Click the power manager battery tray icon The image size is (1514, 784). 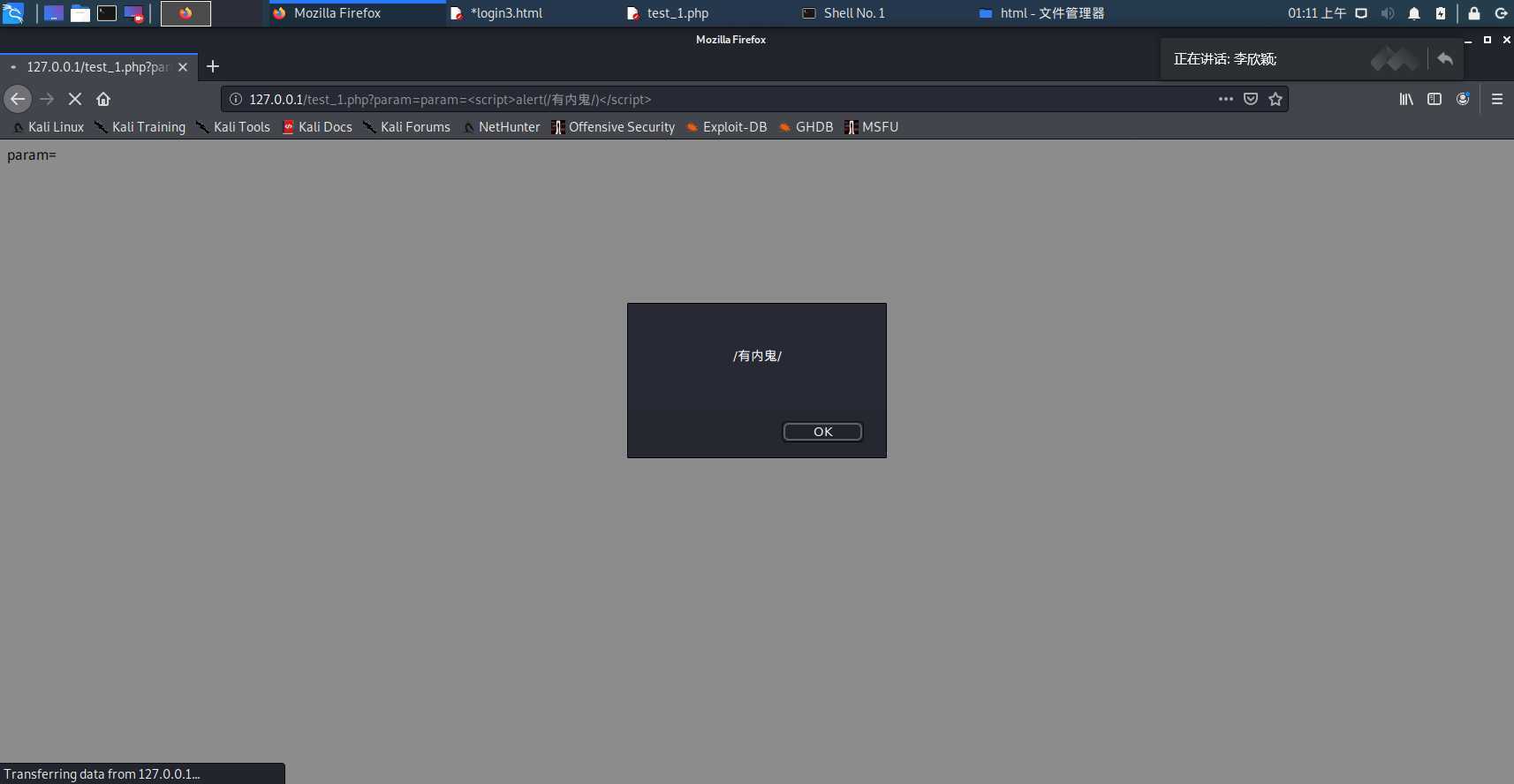click(1441, 13)
